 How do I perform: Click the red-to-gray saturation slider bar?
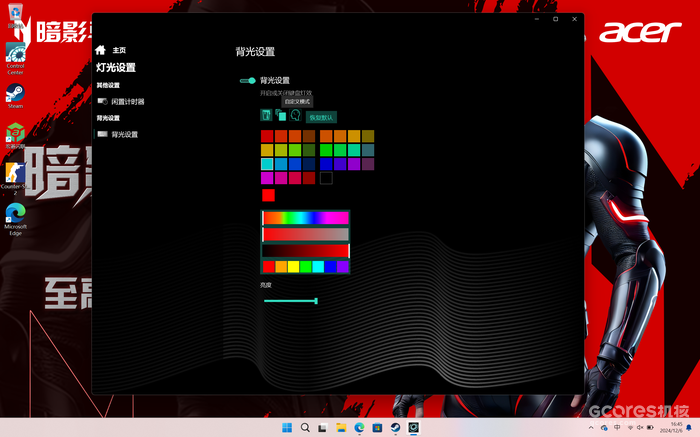click(305, 234)
